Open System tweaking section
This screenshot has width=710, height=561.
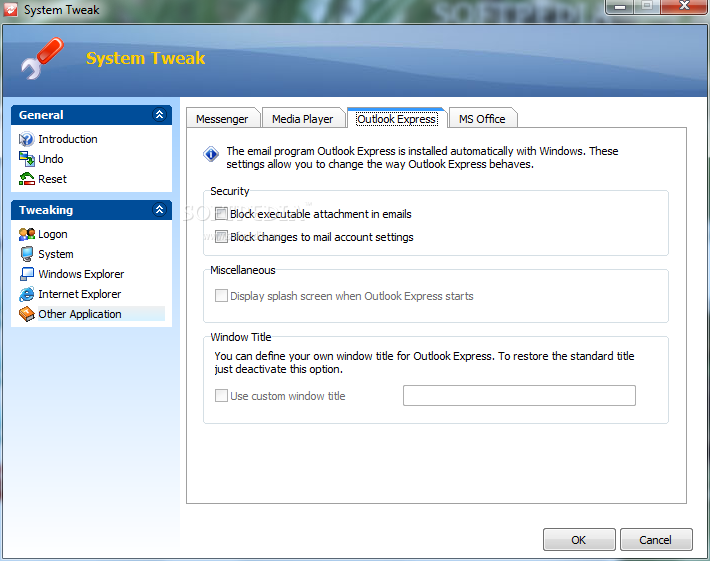pos(56,254)
